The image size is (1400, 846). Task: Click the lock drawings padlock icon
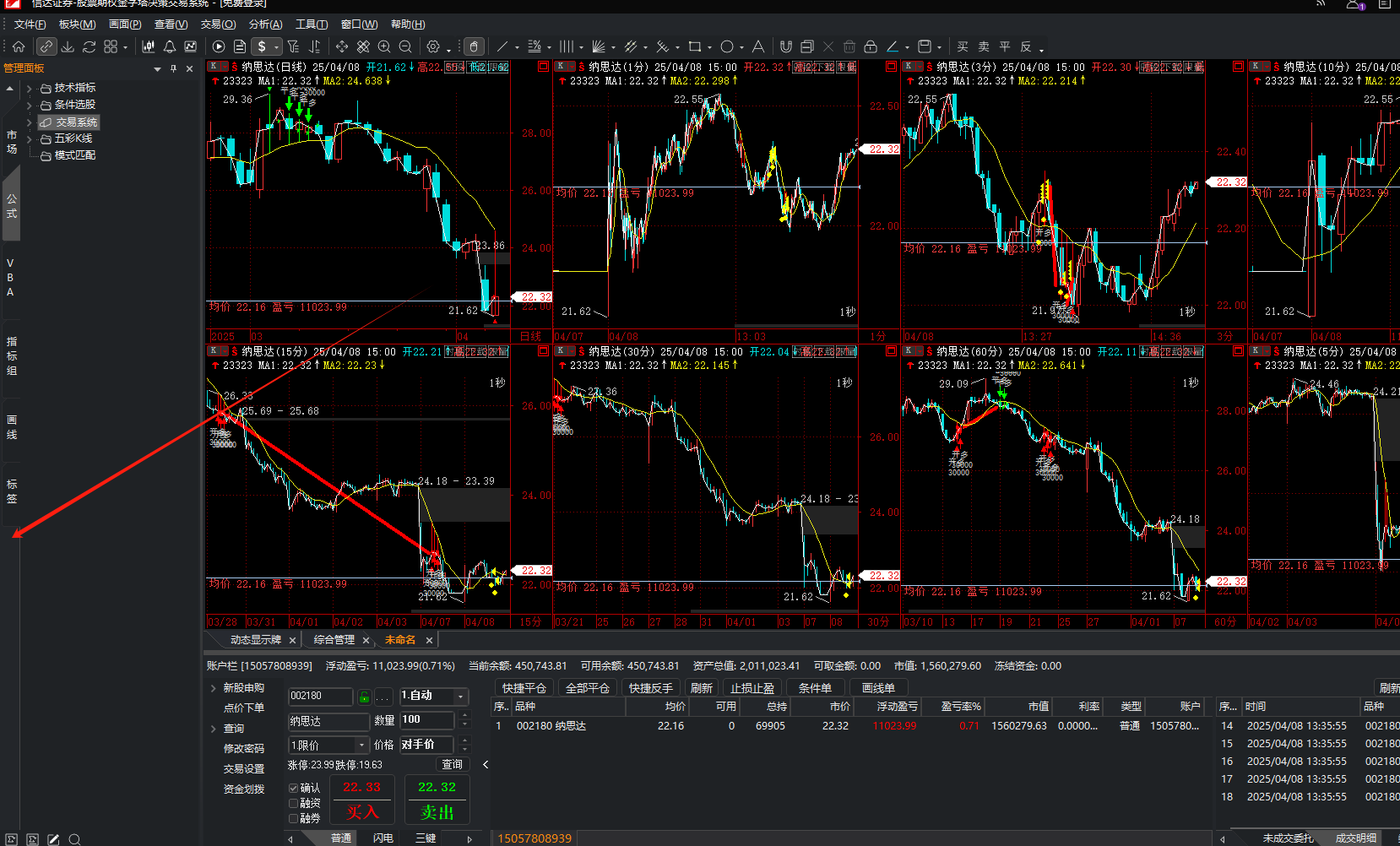click(871, 46)
